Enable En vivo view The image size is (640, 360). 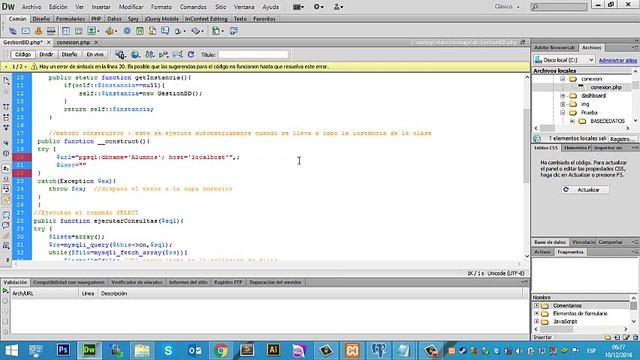click(95, 54)
